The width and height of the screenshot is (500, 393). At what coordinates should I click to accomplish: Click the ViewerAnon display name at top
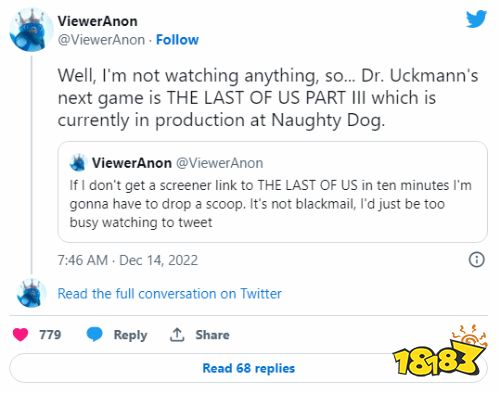tap(97, 21)
